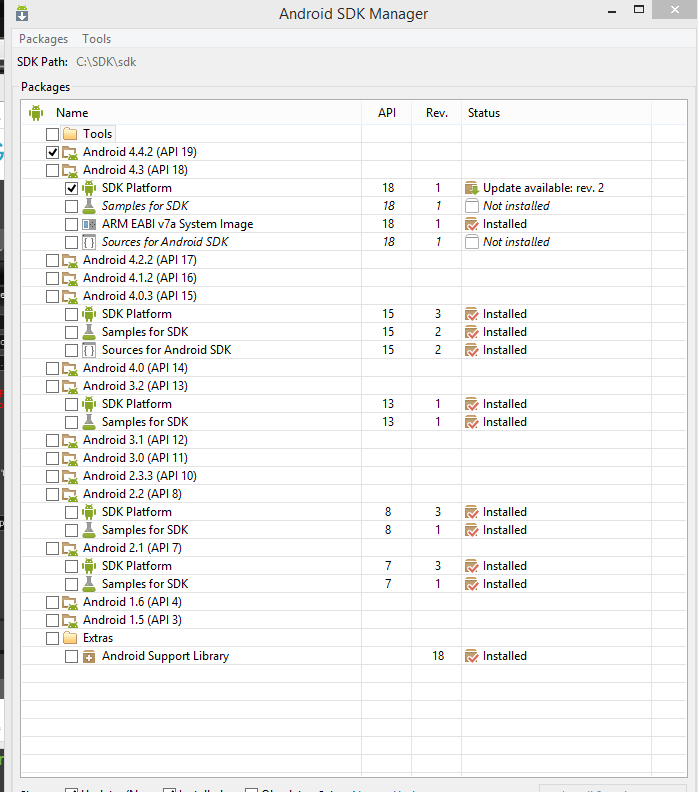Screen dimensions: 698x792
Task: Click the Android 4.0.3 (API 15) folder icon
Action: [70, 296]
